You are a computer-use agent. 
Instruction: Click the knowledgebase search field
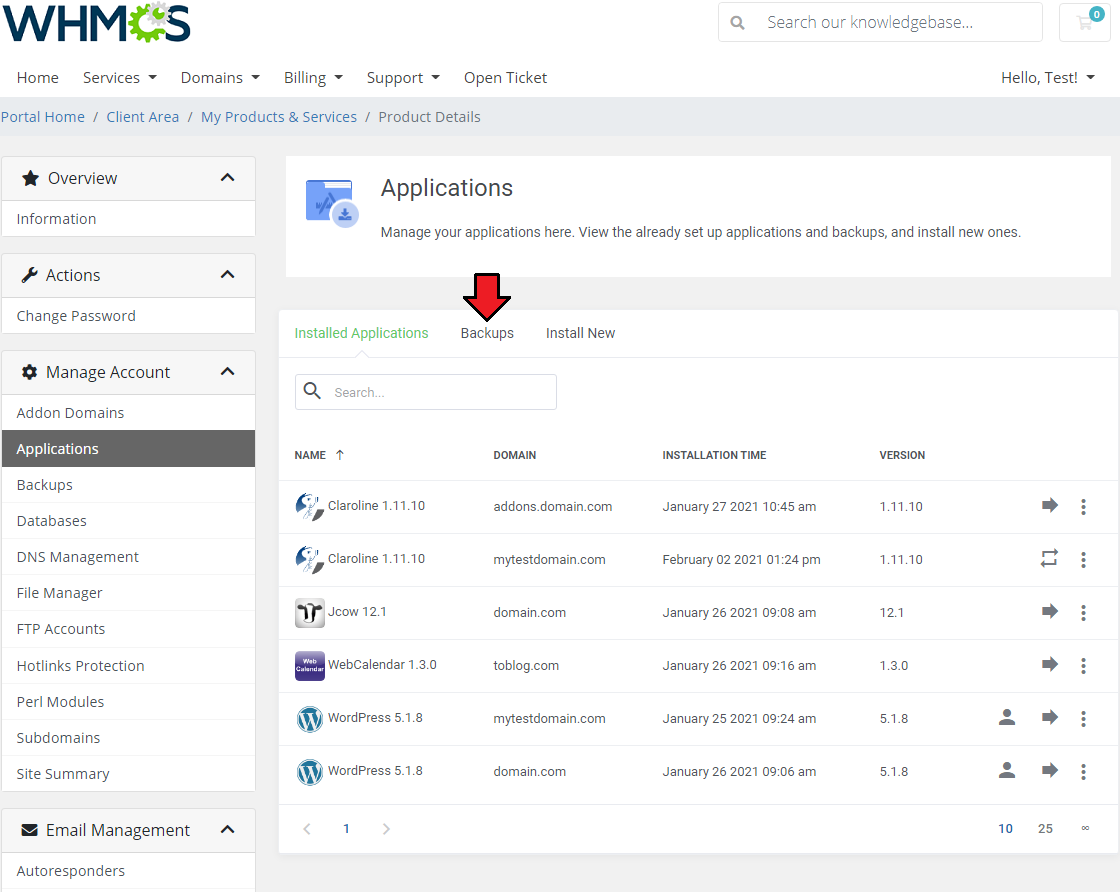point(881,22)
